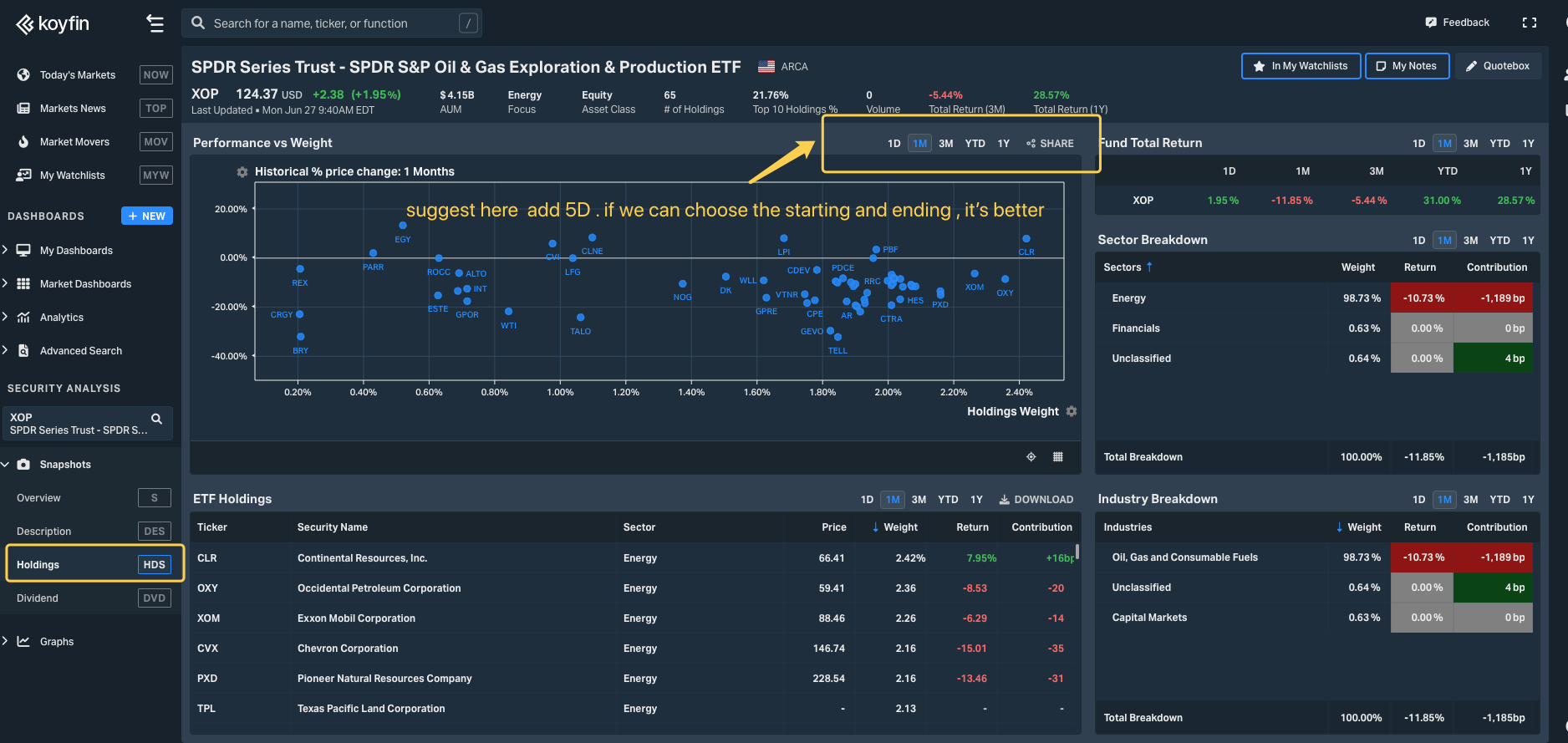
Task: Open Market Movers flame icon
Action: (x=23, y=142)
